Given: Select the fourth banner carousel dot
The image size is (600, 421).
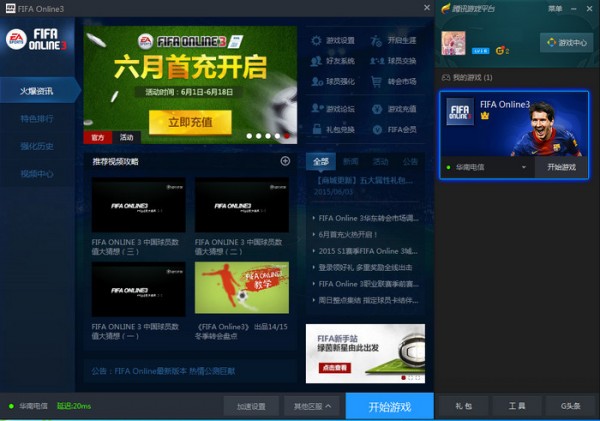Looking at the screenshot, I should coord(277,136).
